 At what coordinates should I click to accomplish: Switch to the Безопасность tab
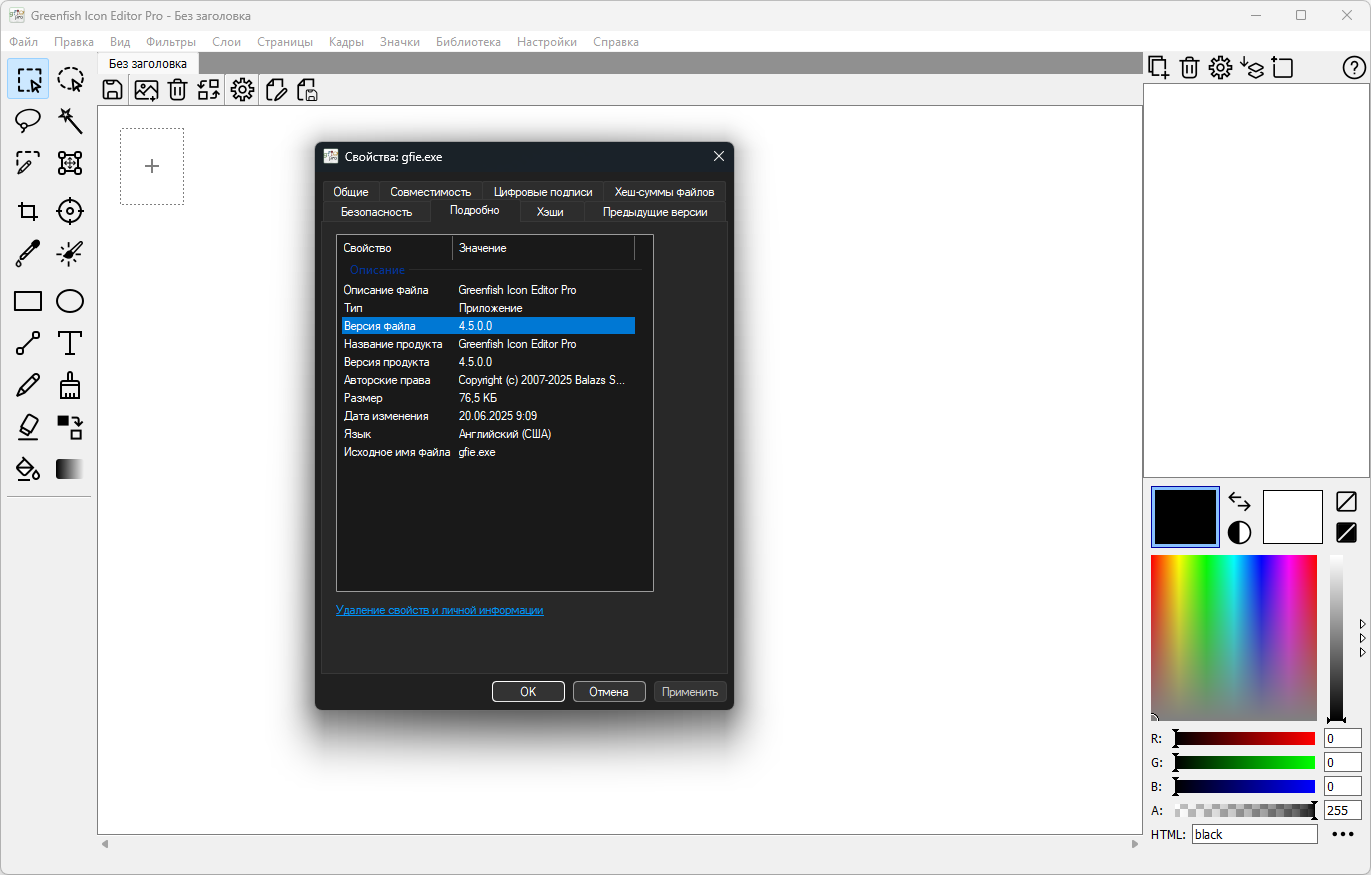pyautogui.click(x=377, y=212)
